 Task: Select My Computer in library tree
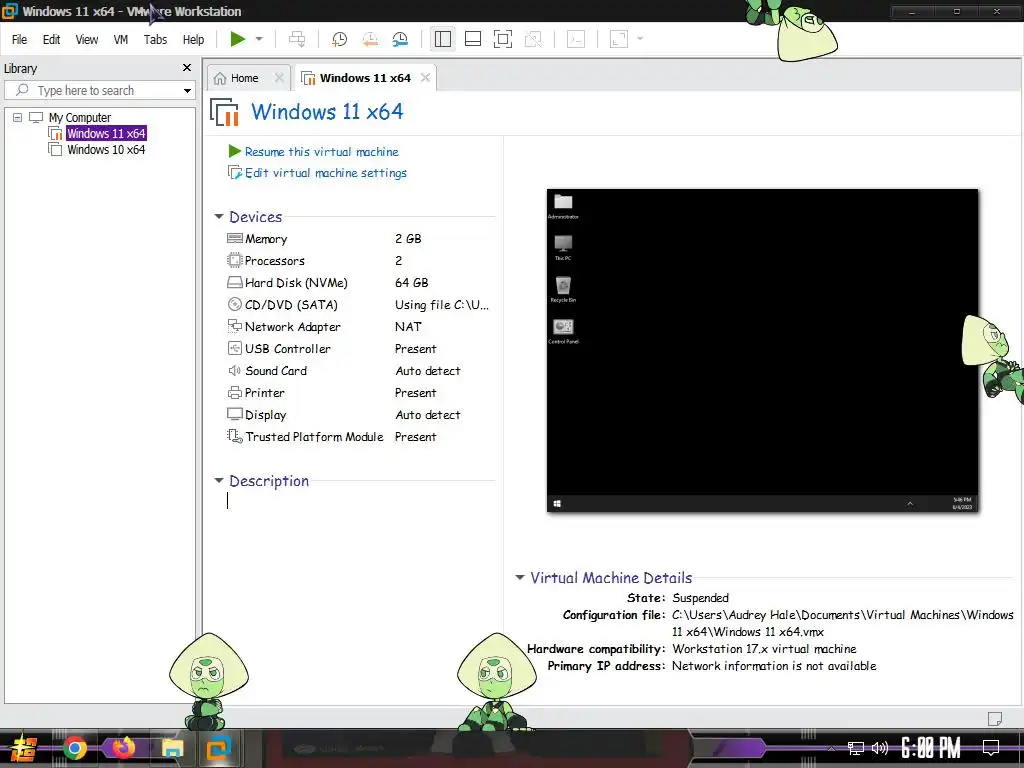coord(80,118)
